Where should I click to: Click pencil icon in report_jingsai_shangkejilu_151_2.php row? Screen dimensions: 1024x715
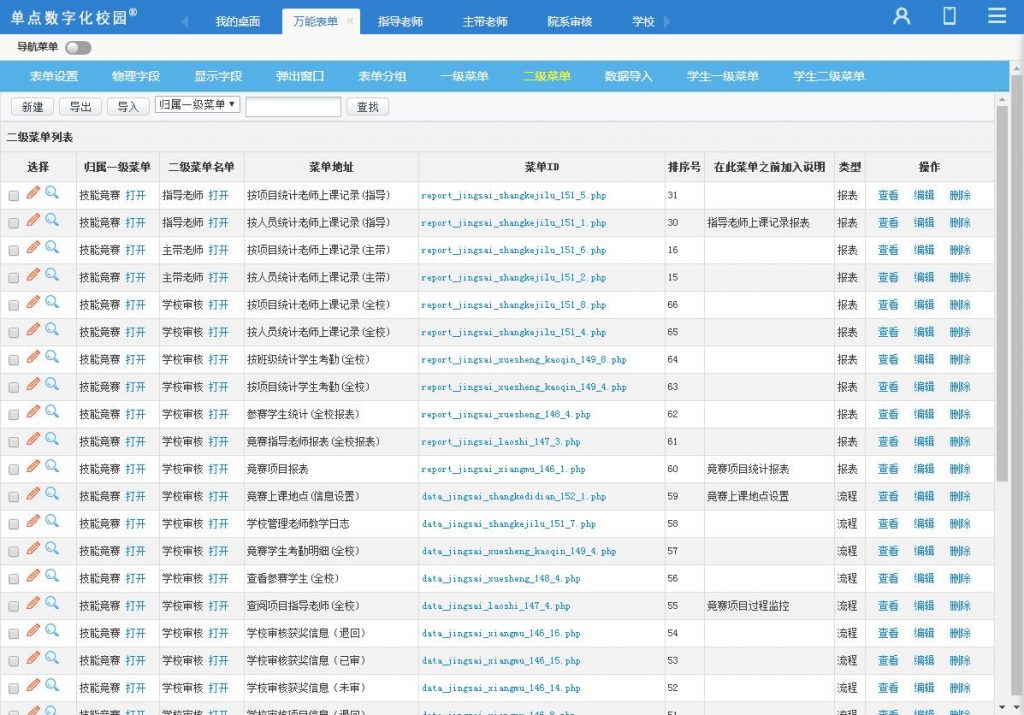[33, 275]
